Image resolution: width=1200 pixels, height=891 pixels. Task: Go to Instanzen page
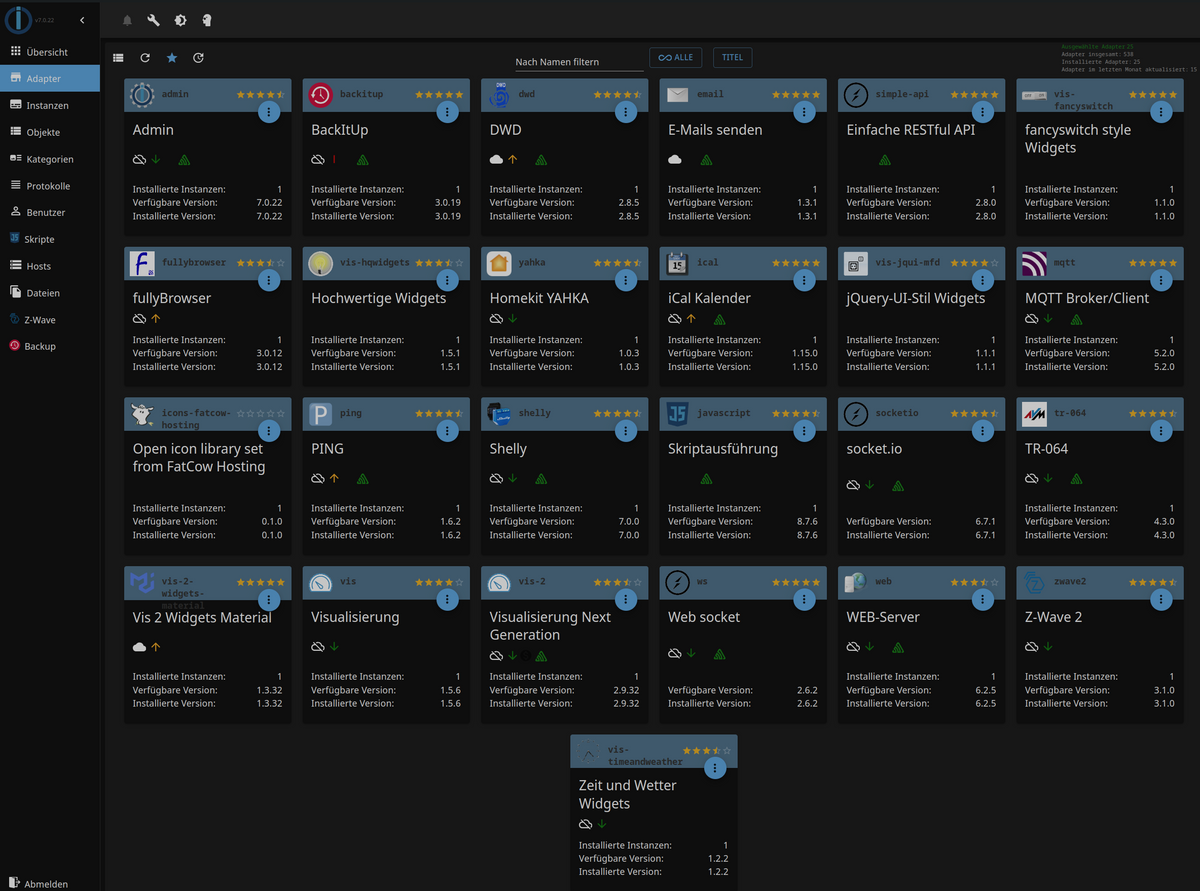click(50, 105)
